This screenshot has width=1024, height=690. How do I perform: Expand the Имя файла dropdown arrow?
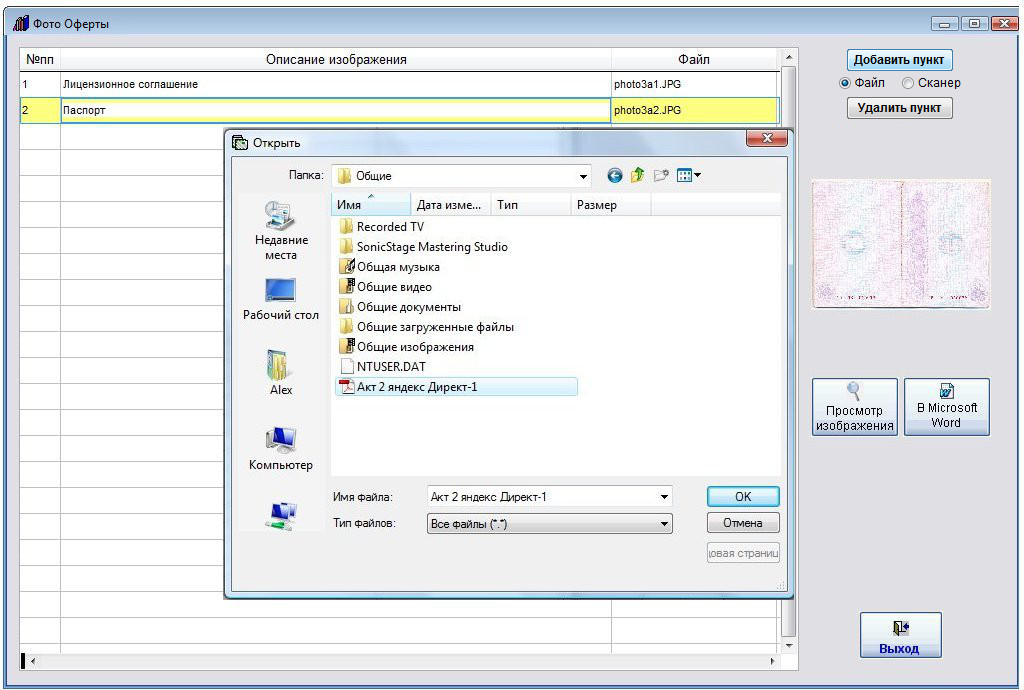coord(664,497)
